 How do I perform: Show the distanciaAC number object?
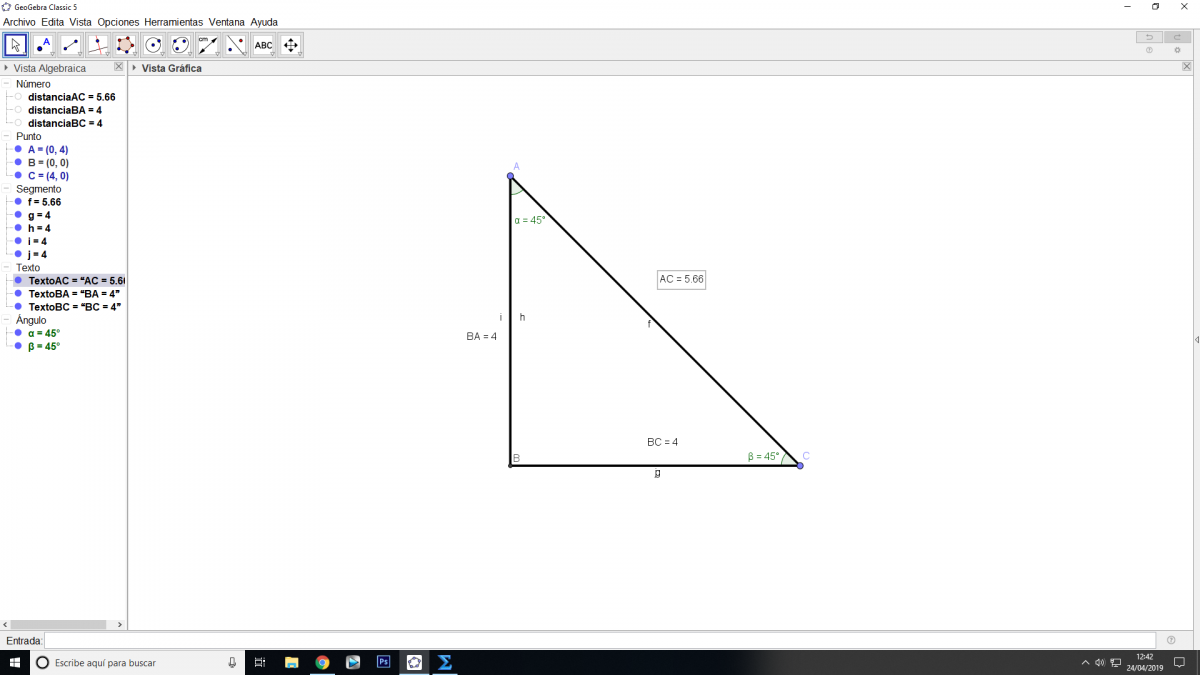(x=18, y=97)
